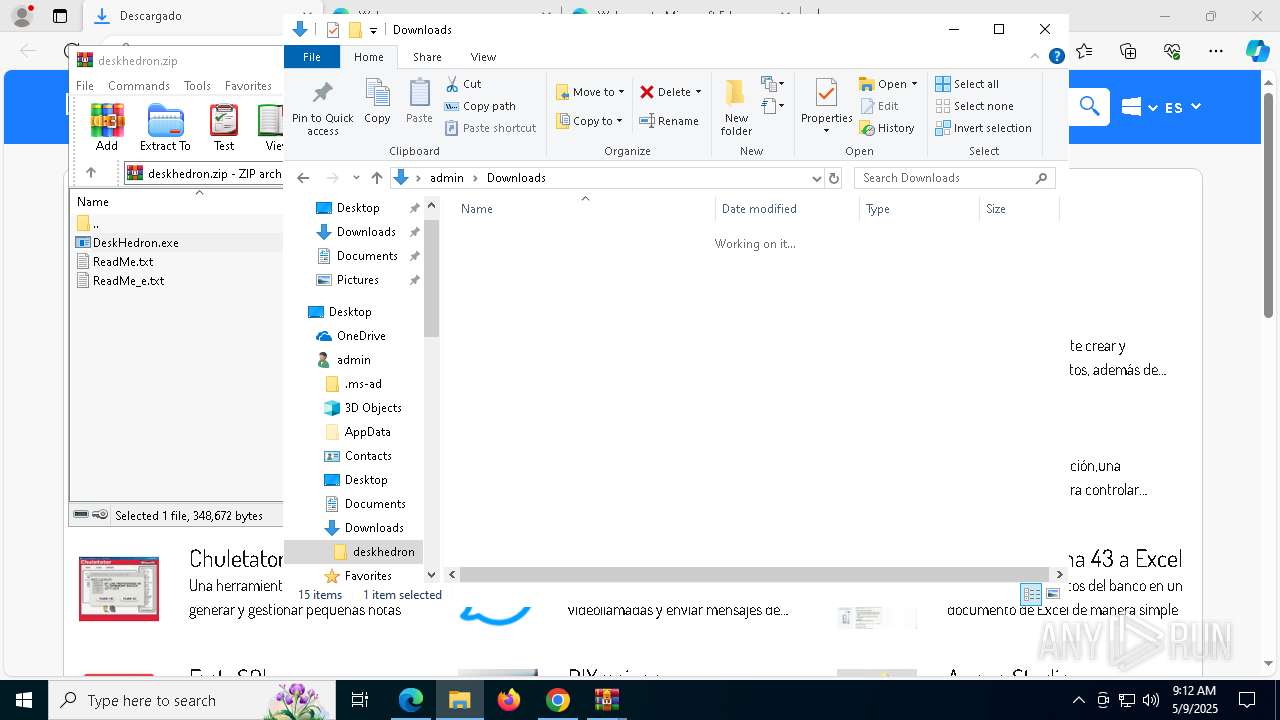This screenshot has width=1280, height=720.
Task: Click the Search Downloads field
Action: (x=955, y=178)
